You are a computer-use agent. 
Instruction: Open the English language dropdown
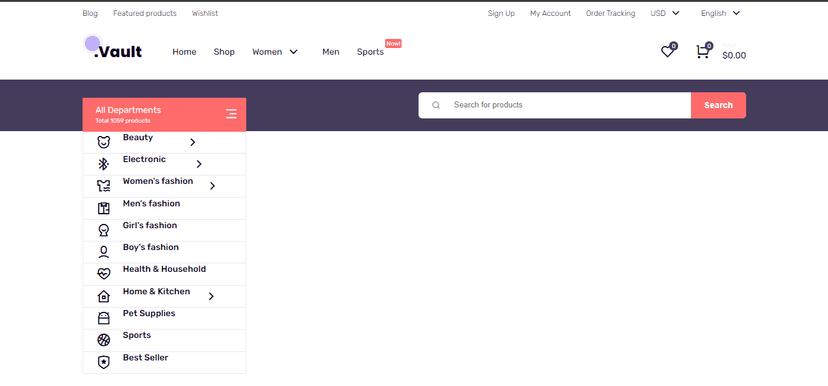720,13
